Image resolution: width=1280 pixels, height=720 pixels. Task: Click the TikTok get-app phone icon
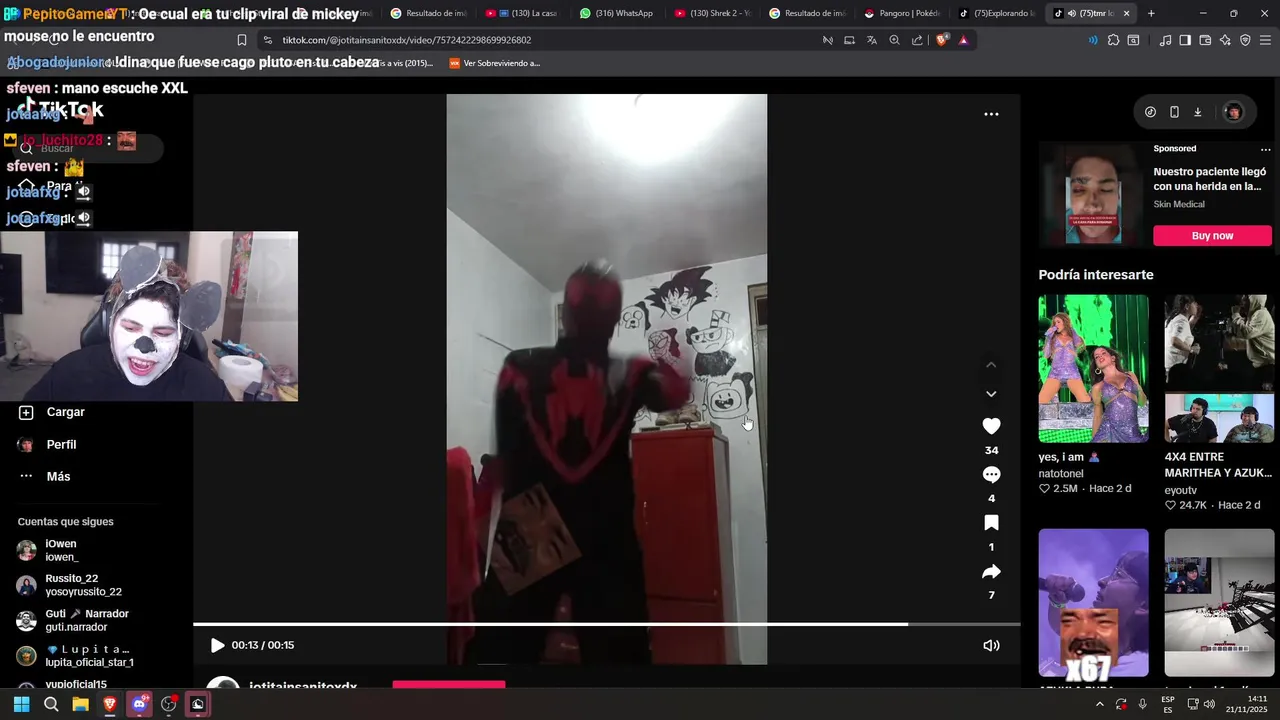tap(1174, 112)
